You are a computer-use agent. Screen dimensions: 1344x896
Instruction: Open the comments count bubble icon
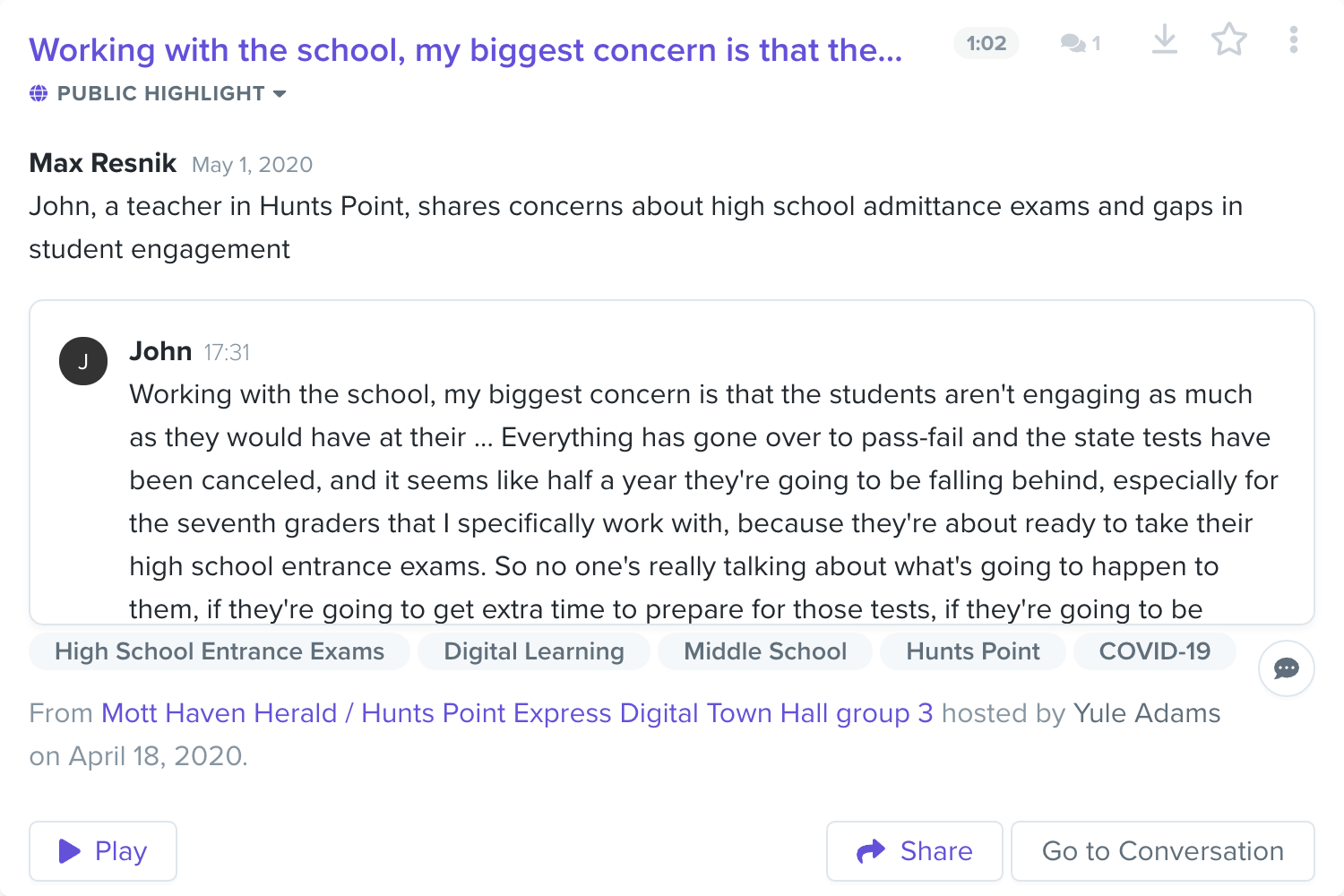pos(1080,43)
